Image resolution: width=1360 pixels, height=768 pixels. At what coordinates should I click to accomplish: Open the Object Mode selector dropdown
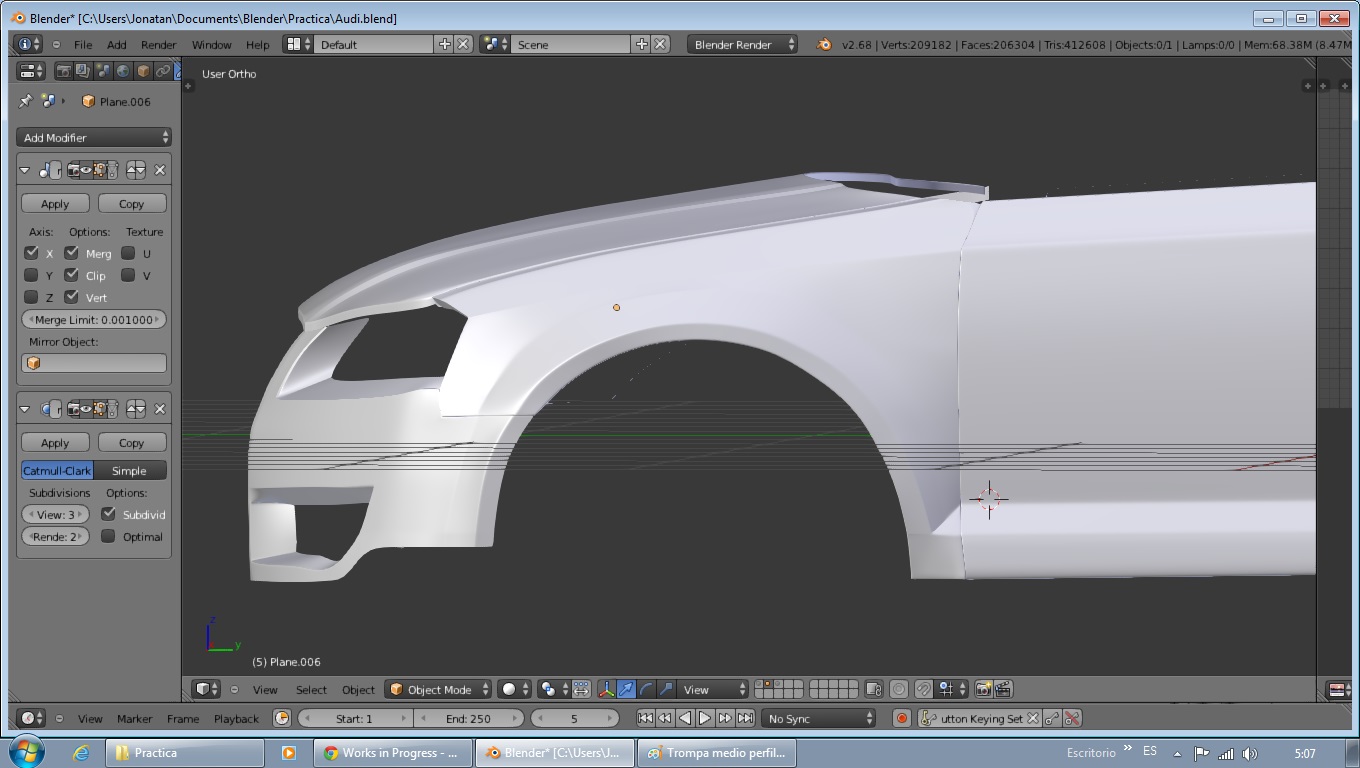(x=439, y=689)
